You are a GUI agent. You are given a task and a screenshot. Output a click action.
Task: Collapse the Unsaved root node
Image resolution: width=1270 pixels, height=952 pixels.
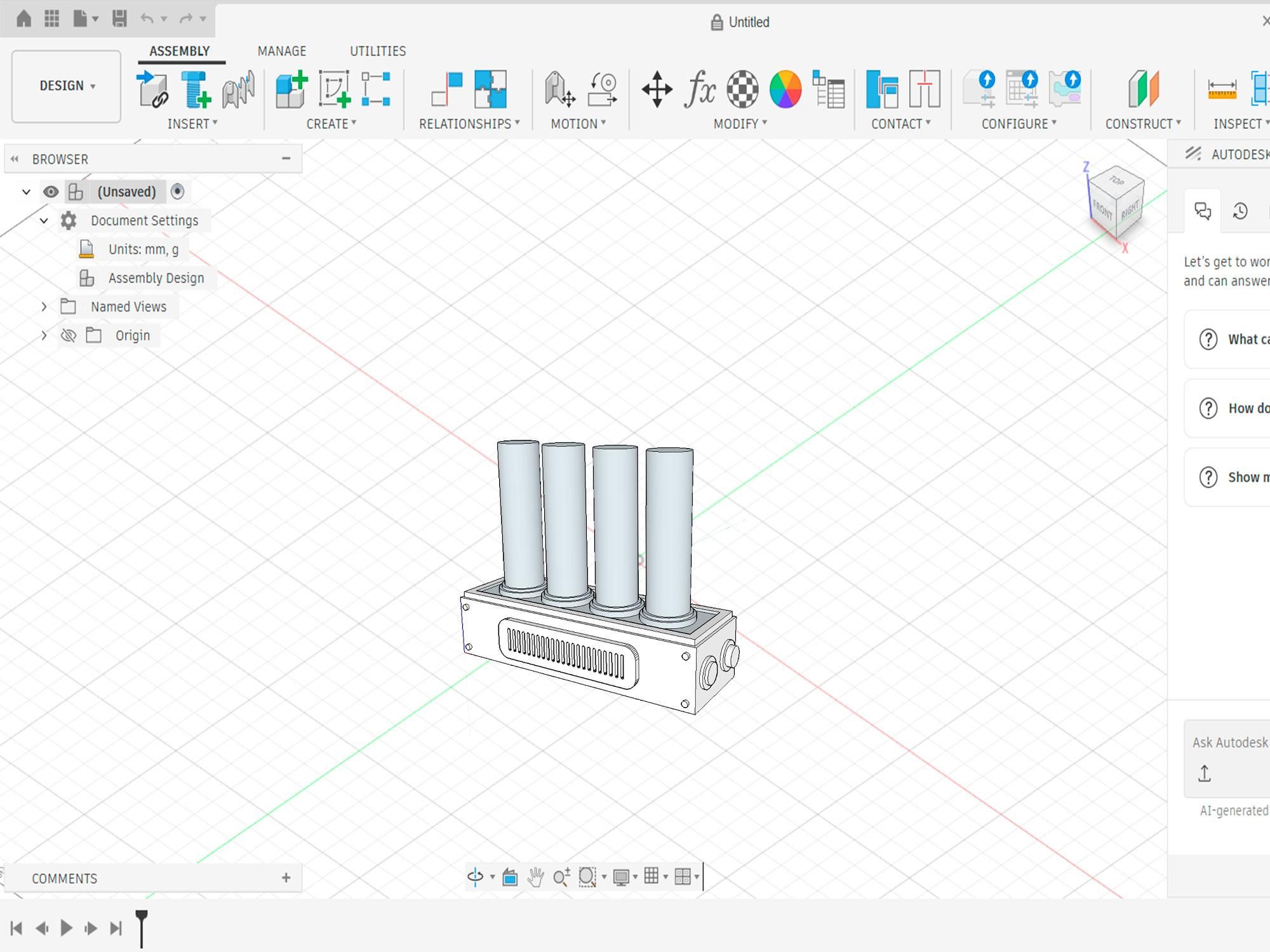click(x=26, y=192)
